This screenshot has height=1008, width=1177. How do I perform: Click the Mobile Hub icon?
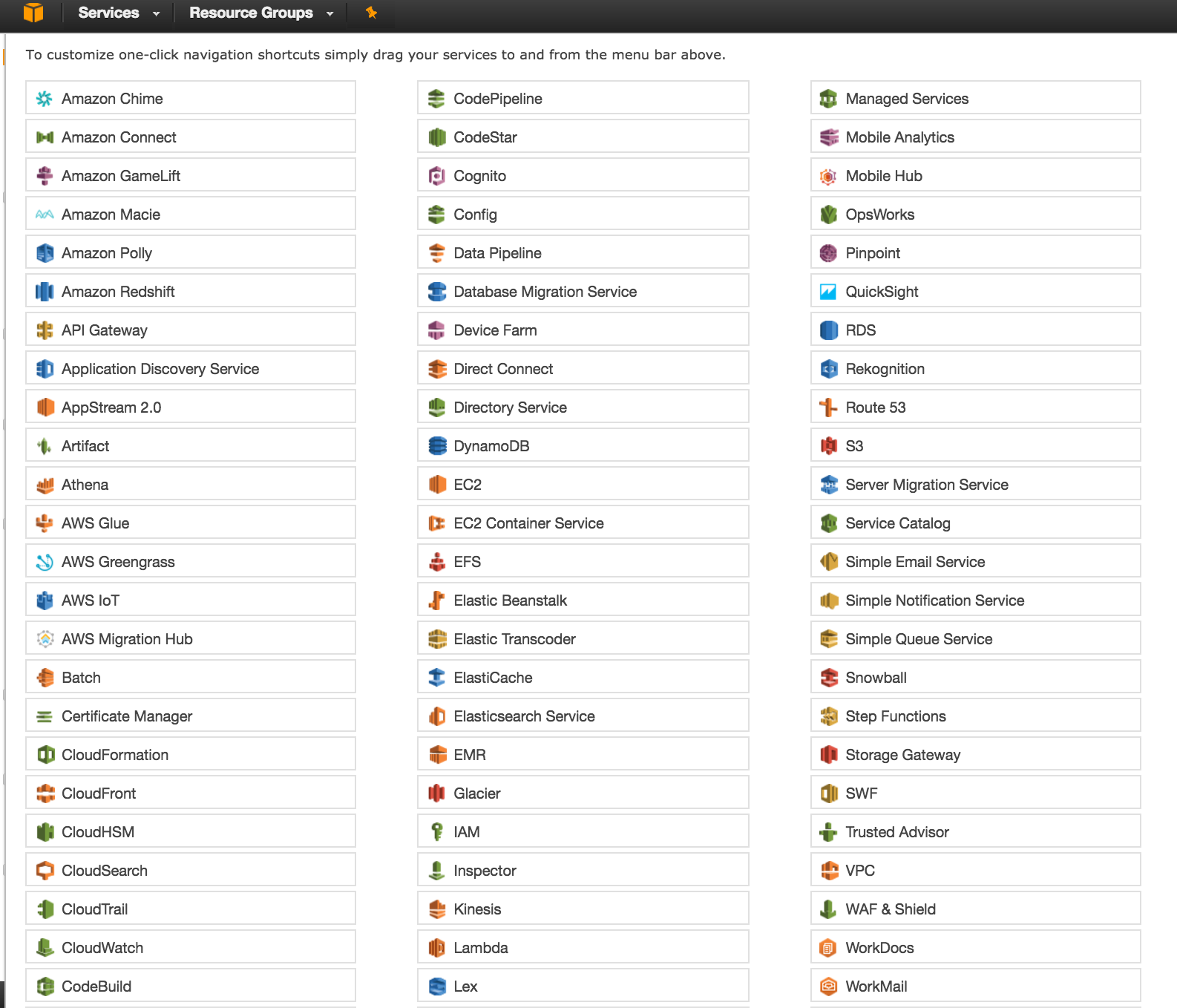(x=828, y=176)
